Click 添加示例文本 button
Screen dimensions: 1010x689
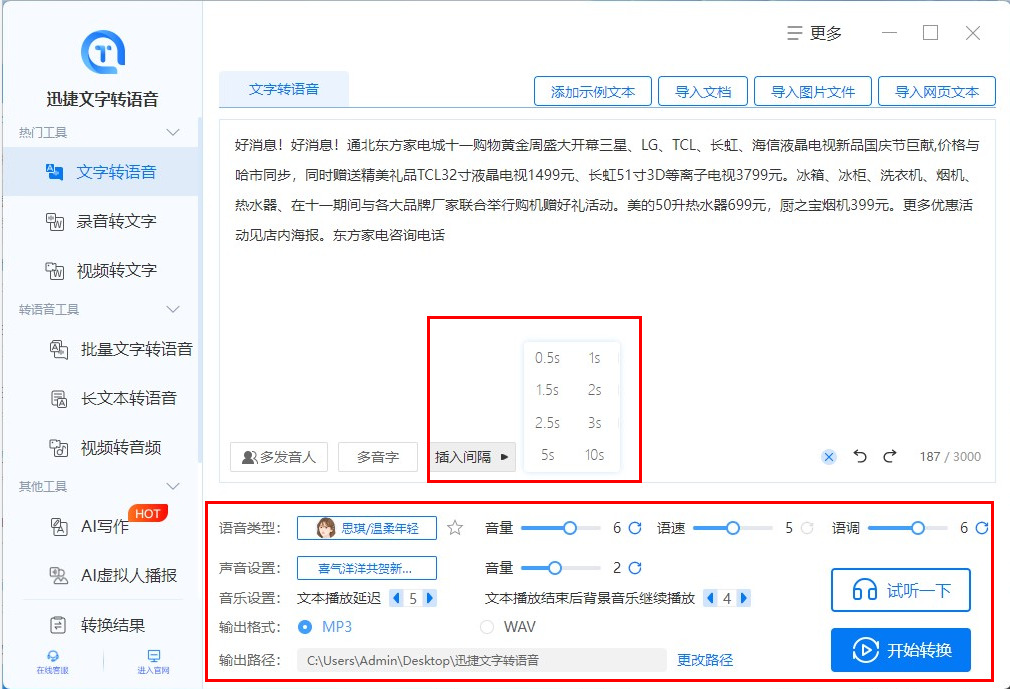click(x=593, y=91)
